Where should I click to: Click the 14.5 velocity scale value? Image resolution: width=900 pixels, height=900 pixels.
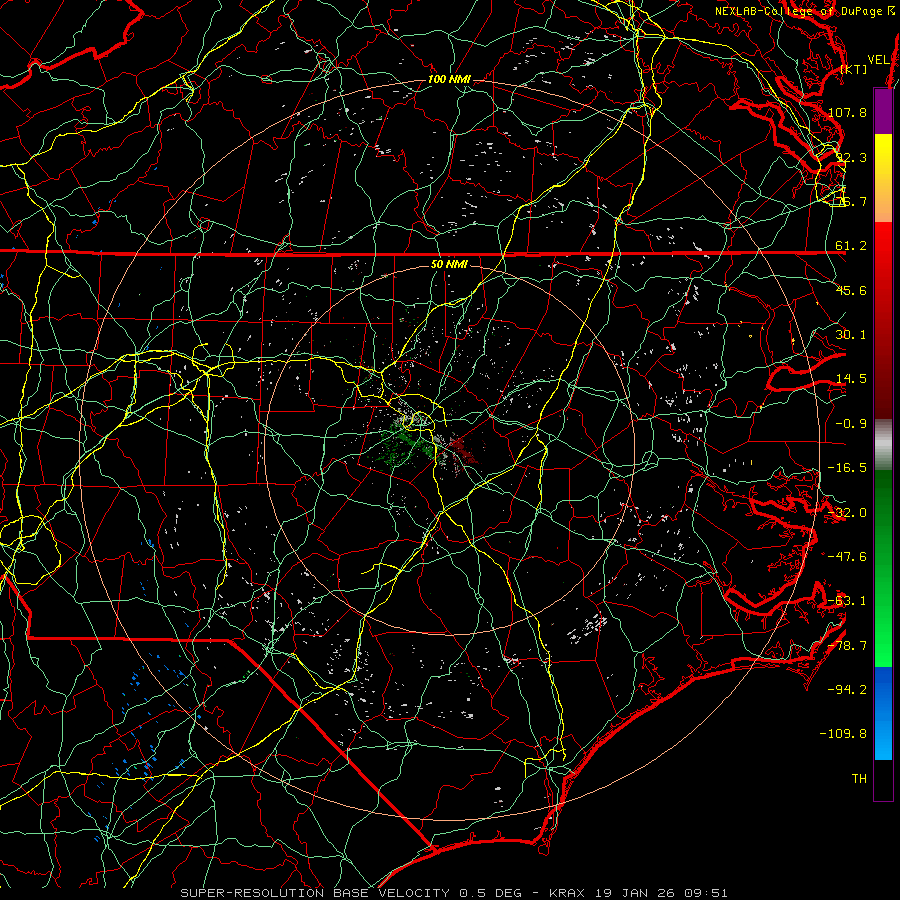coord(851,379)
